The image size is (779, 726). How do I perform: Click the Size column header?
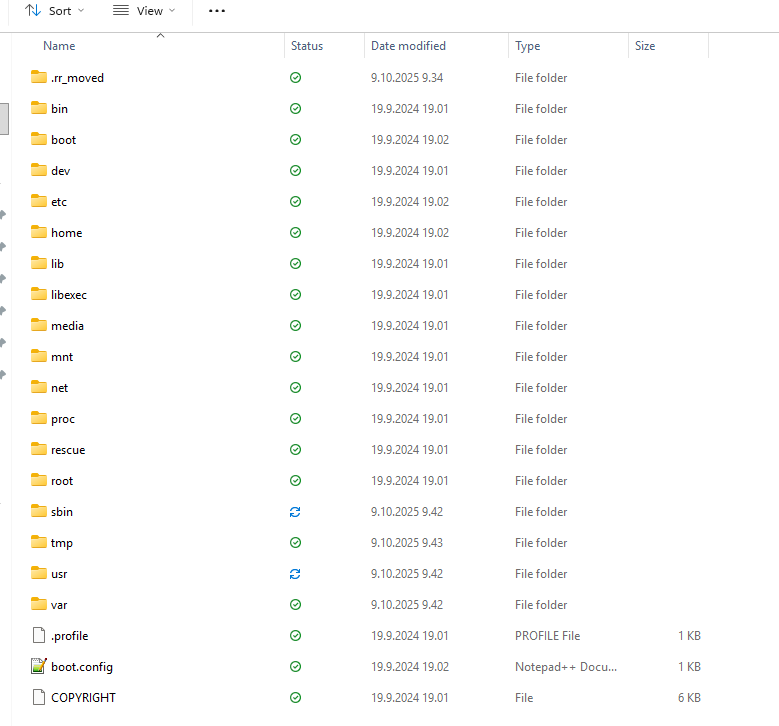coord(645,46)
